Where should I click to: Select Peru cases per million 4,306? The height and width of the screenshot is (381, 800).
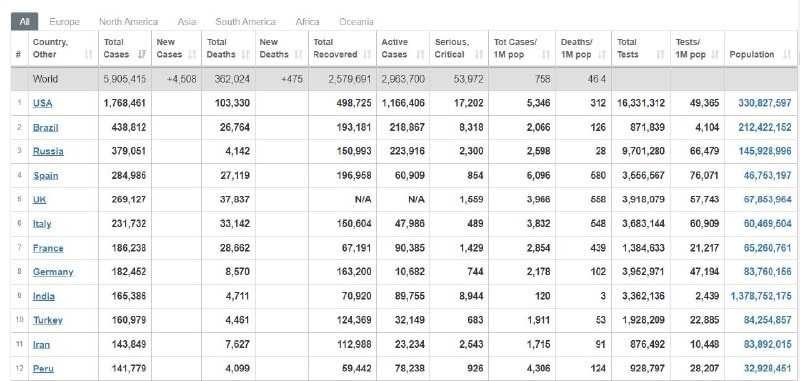point(538,369)
